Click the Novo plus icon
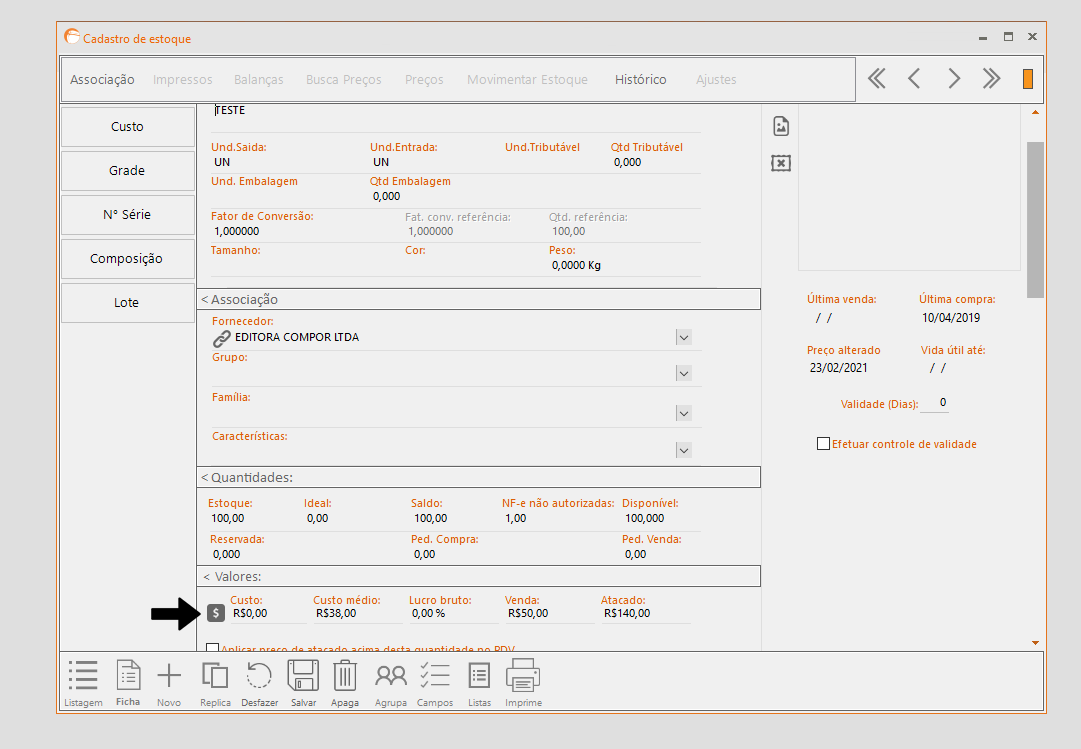The width and height of the screenshot is (1081, 749). tap(169, 677)
